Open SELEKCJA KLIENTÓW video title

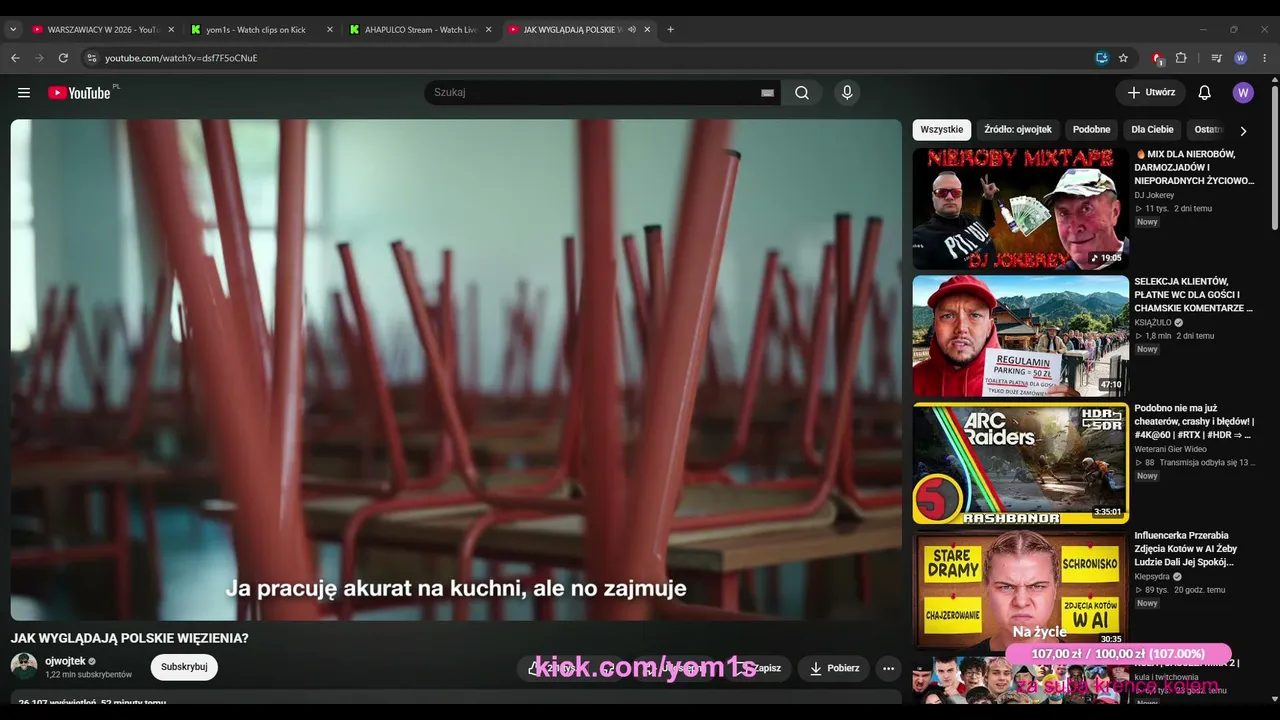pyautogui.click(x=1195, y=295)
